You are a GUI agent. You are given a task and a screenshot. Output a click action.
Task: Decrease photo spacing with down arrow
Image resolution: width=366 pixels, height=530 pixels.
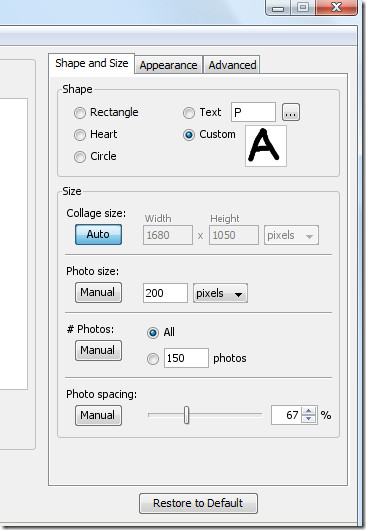[x=308, y=418]
